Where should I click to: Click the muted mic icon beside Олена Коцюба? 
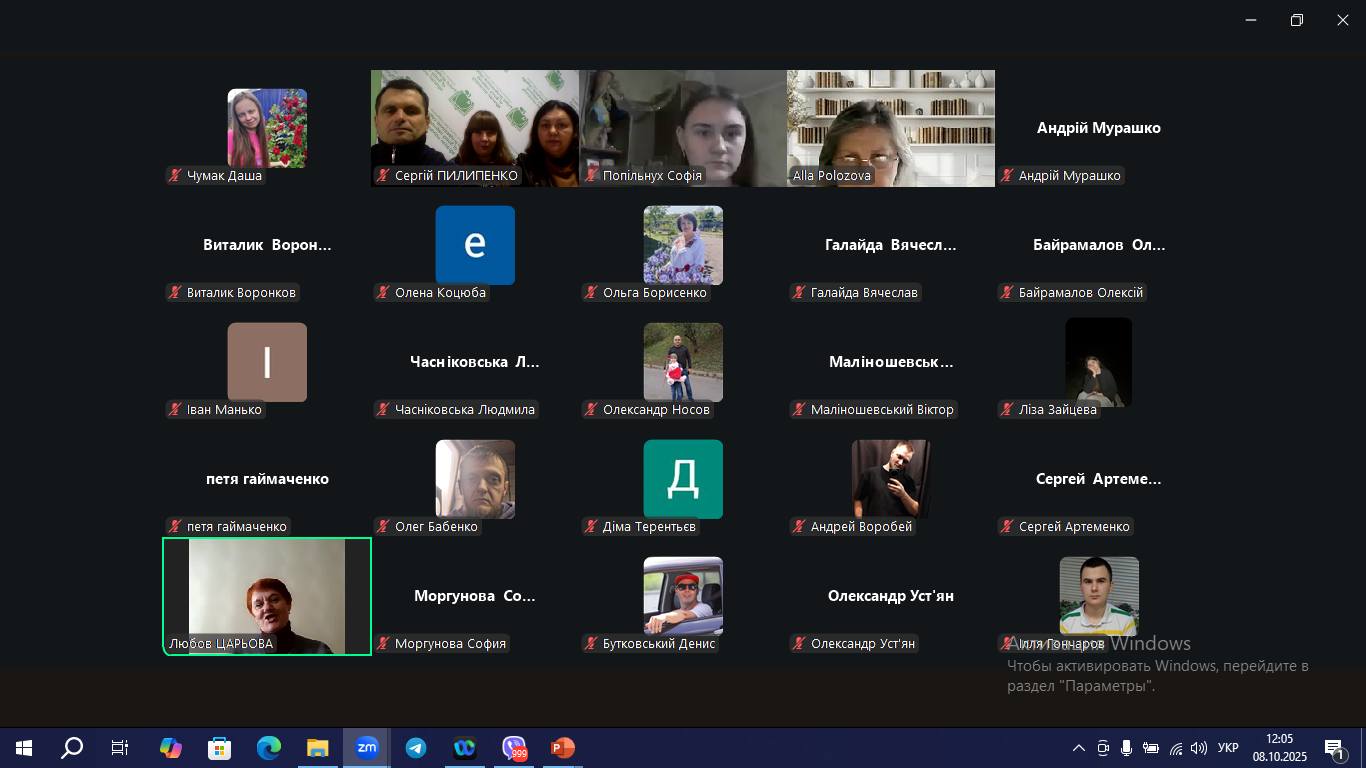(x=384, y=293)
